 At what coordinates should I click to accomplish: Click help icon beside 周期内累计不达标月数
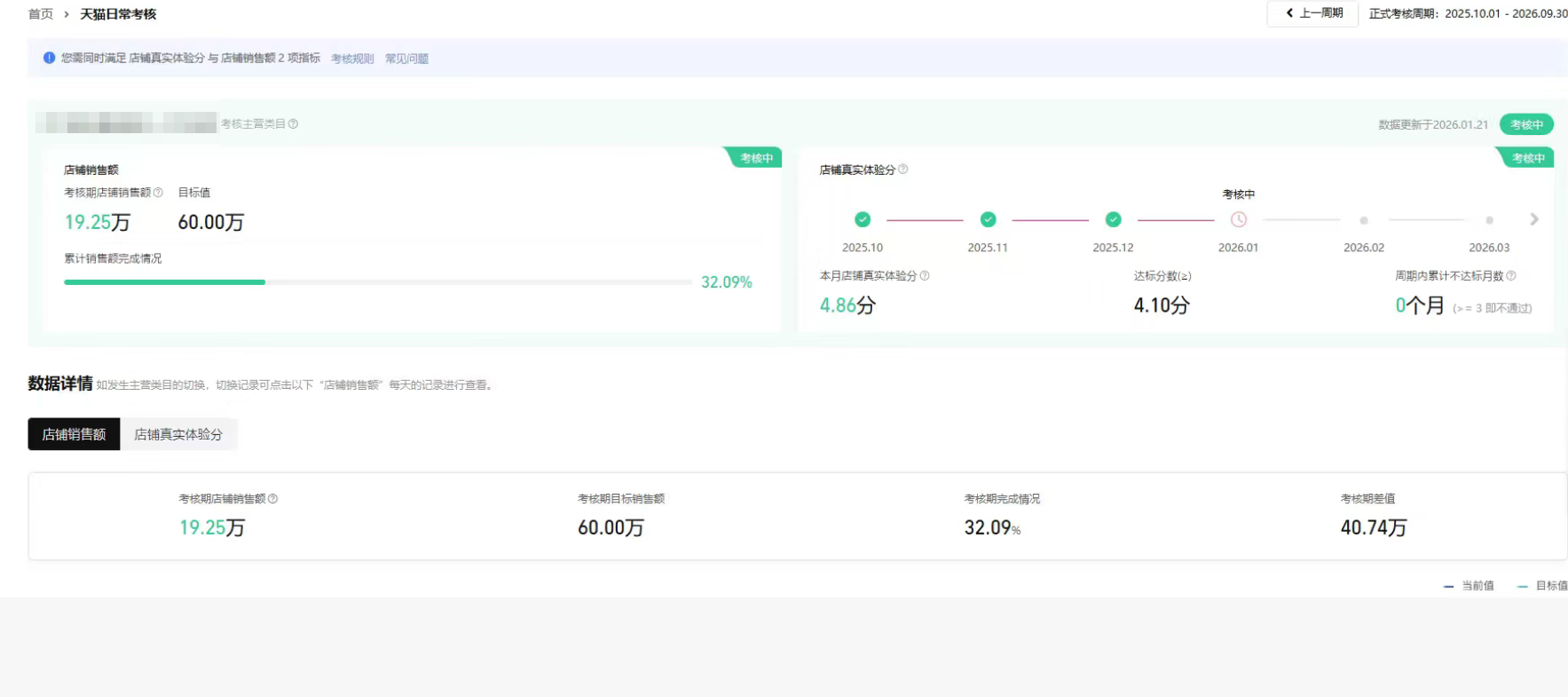(x=1511, y=276)
